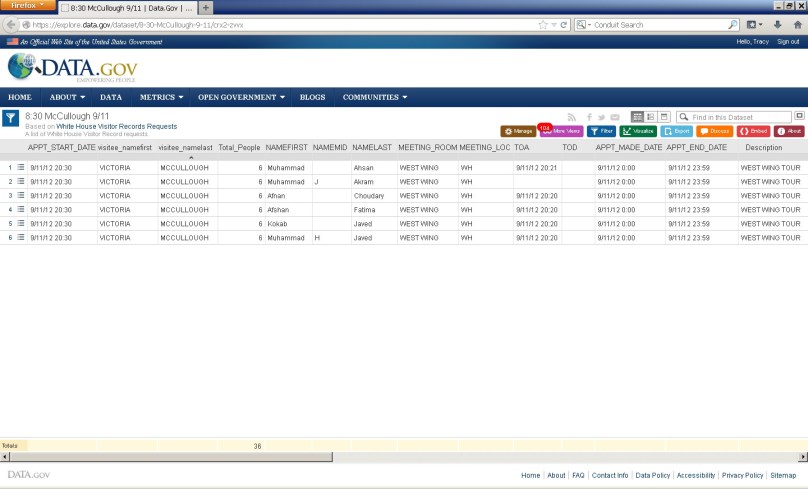
Task: Click the orange Discuss button
Action: click(714, 131)
